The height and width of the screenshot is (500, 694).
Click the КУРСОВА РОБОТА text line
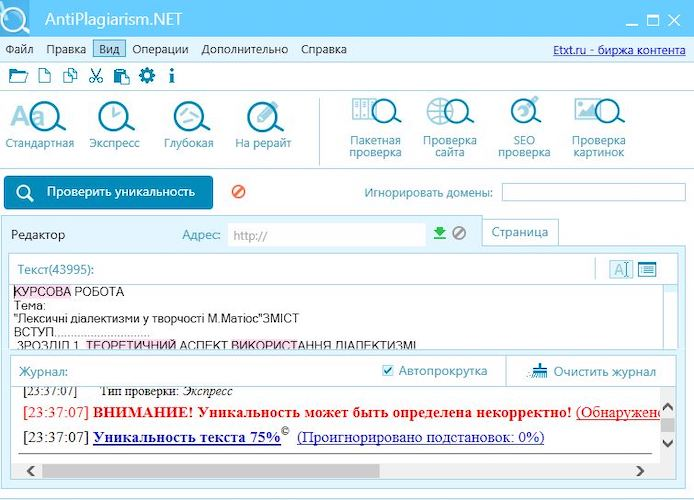click(69, 292)
